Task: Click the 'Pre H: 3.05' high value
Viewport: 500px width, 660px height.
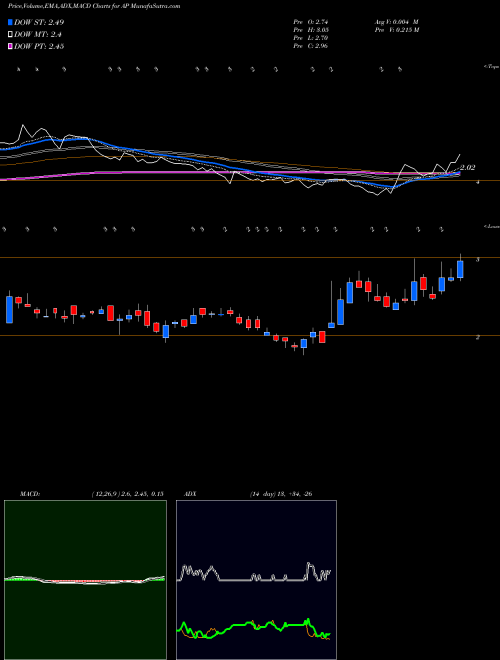Action: point(311,30)
